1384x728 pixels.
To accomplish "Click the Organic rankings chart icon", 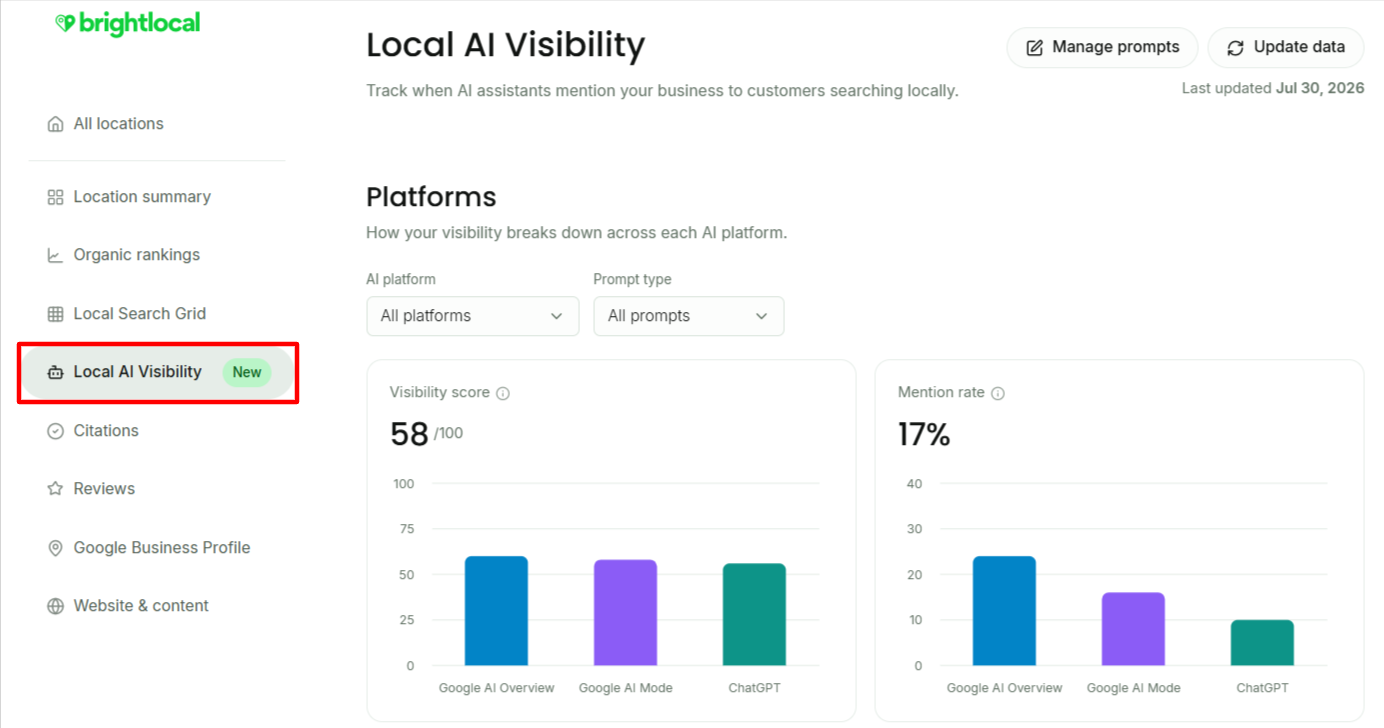I will tap(55, 255).
